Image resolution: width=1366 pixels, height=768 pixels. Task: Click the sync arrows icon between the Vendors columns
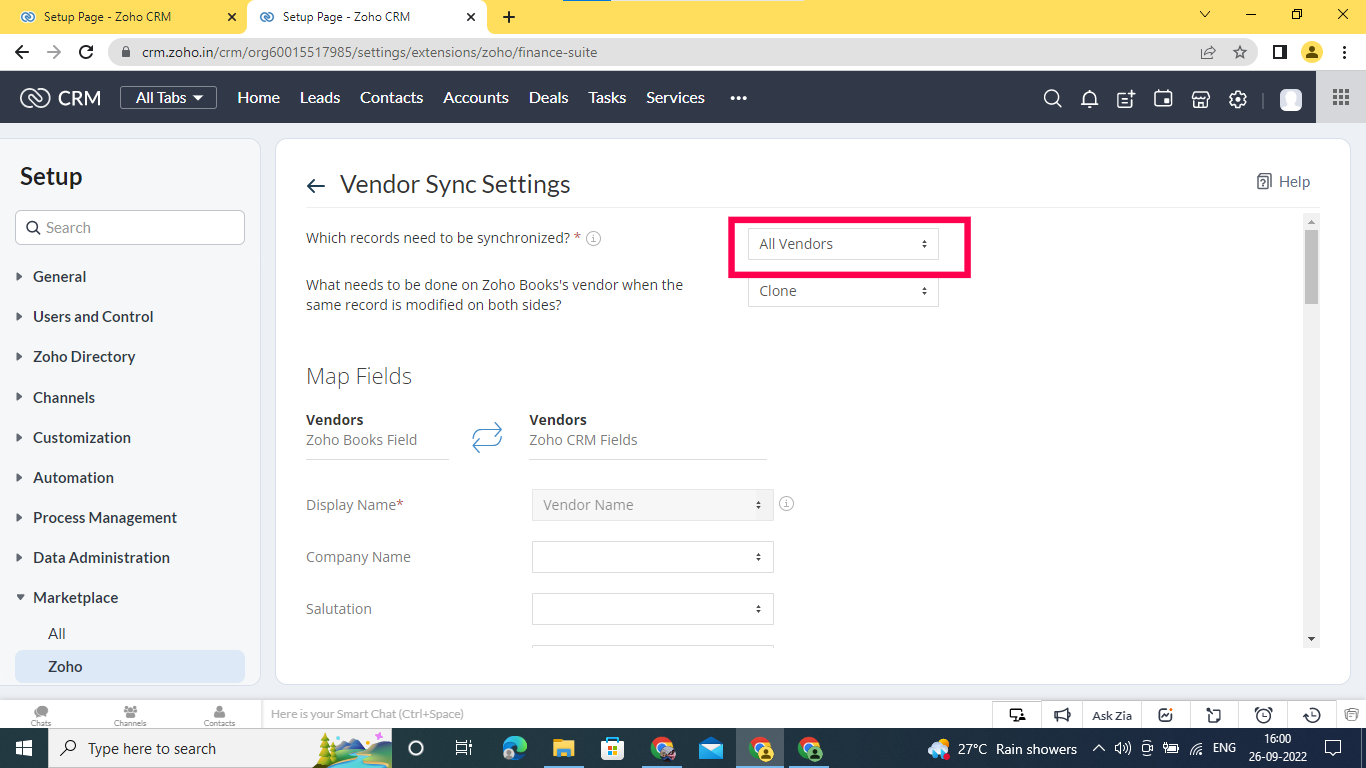pos(487,437)
